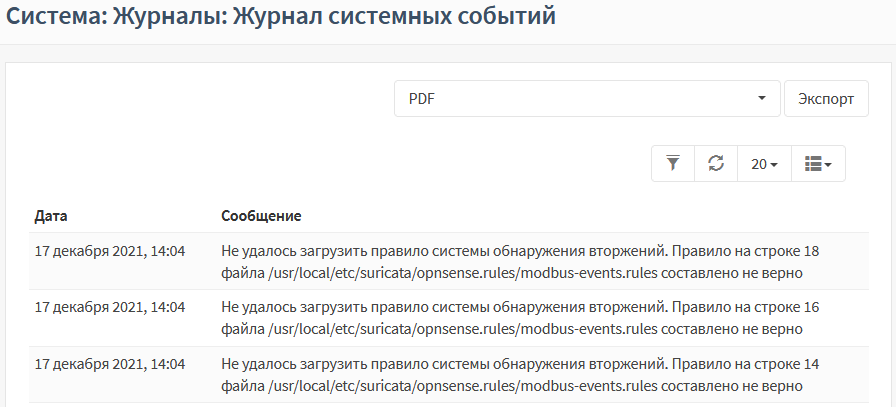Click the Сообщение column header
Viewport: 896px width, 407px height.
[x=261, y=216]
